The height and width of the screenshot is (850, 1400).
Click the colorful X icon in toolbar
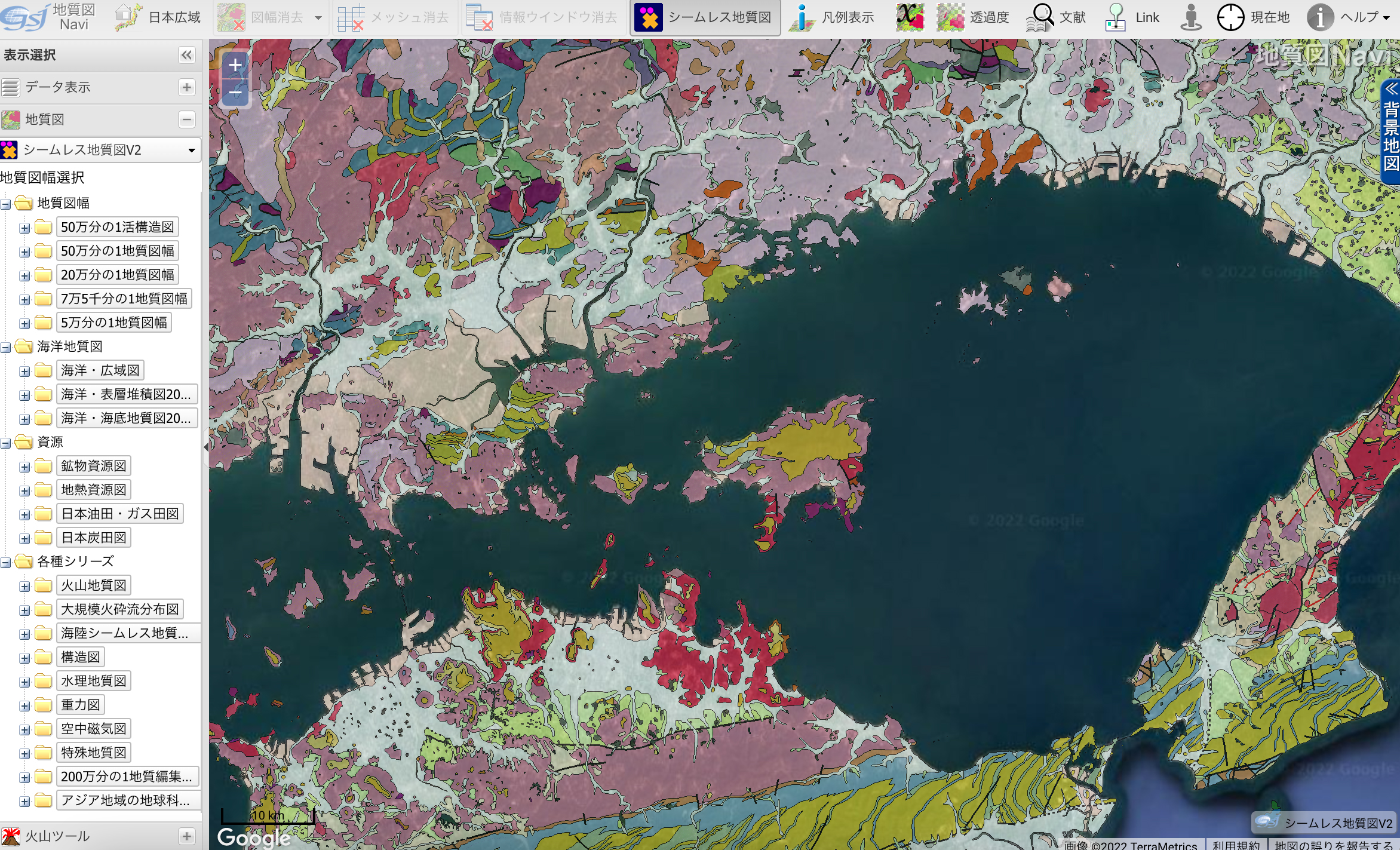(910, 17)
